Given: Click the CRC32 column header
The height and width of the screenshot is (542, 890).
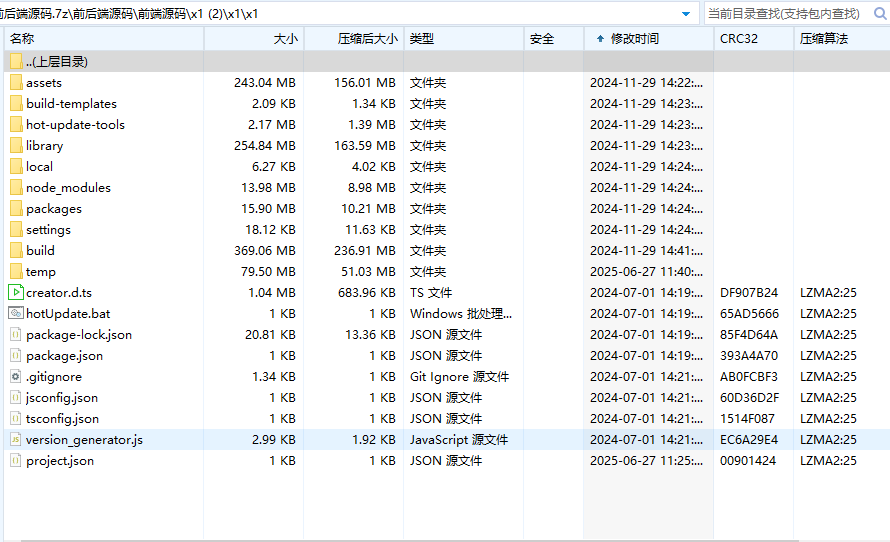Looking at the screenshot, I should point(739,39).
